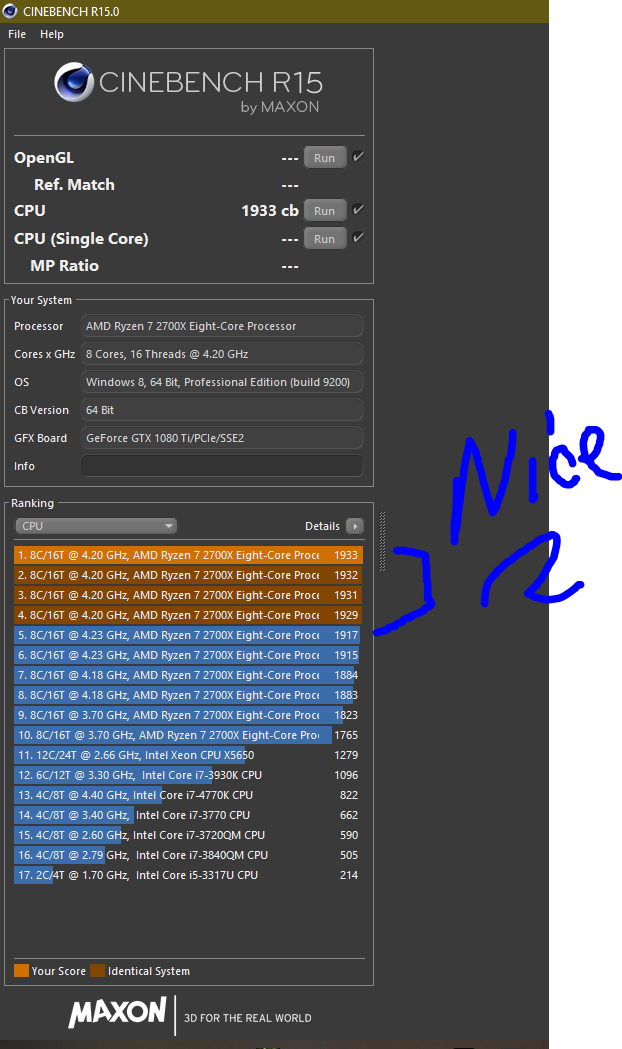Select ranking row 5 scoring 1917
The height and width of the screenshot is (1049, 622).
(x=189, y=636)
